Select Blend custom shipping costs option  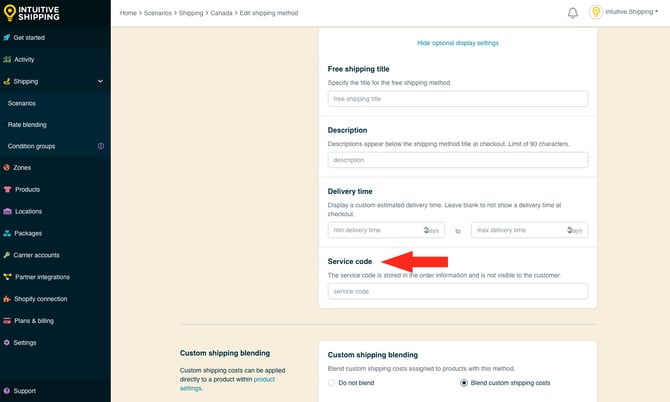(x=464, y=383)
